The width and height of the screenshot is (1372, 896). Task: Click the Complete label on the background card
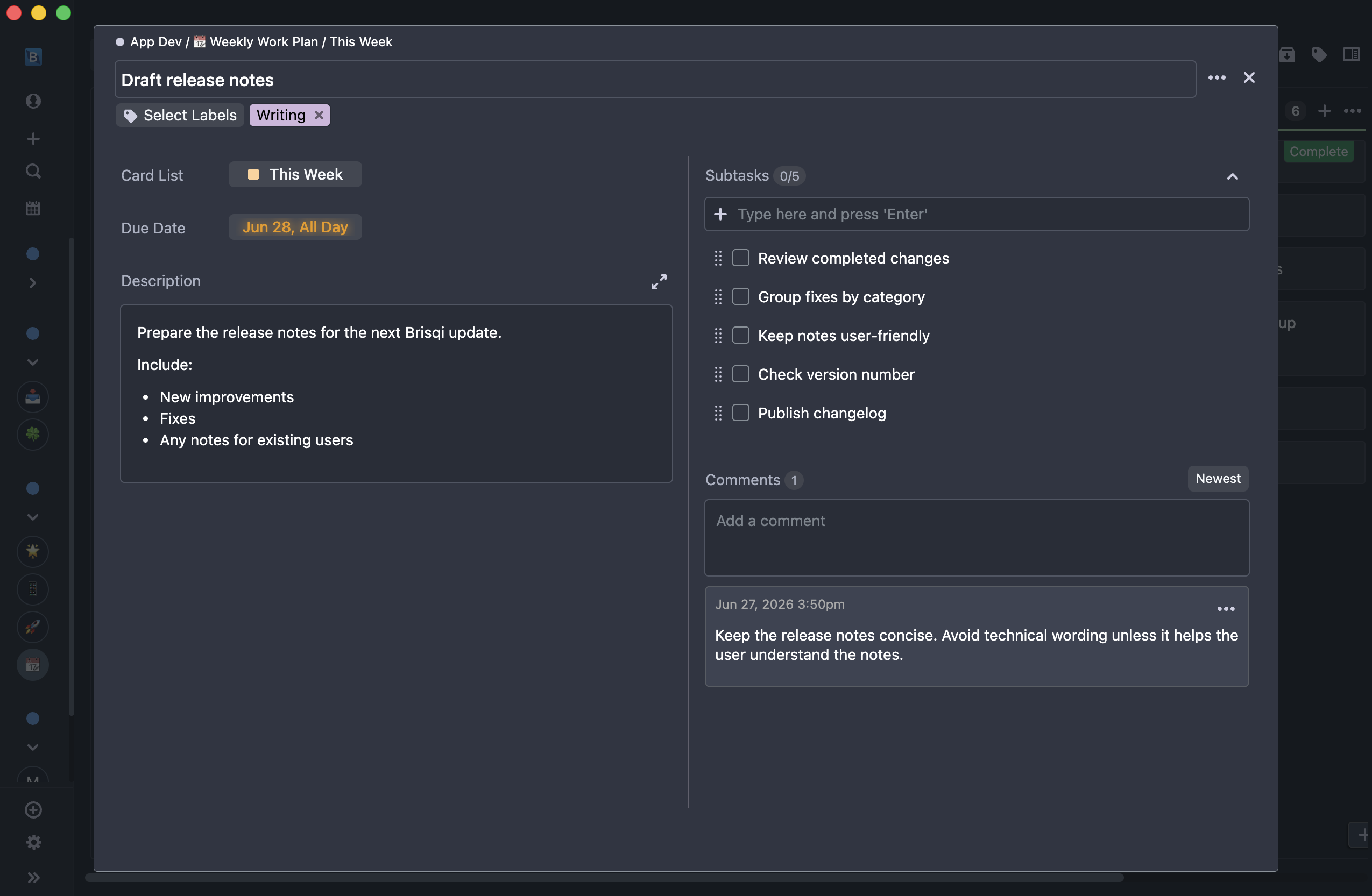pos(1319,152)
